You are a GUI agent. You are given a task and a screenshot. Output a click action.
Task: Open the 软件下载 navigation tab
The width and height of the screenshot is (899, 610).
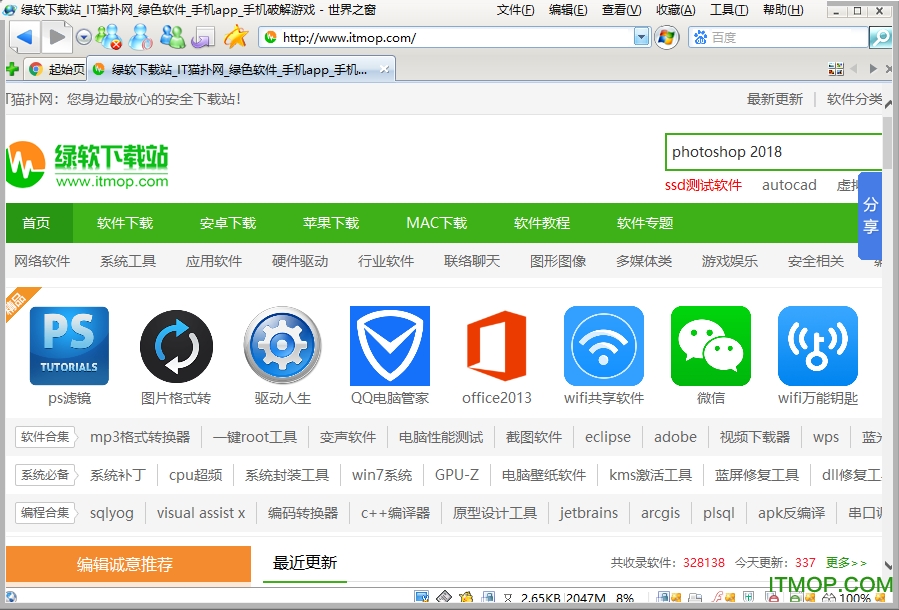[x=125, y=223]
